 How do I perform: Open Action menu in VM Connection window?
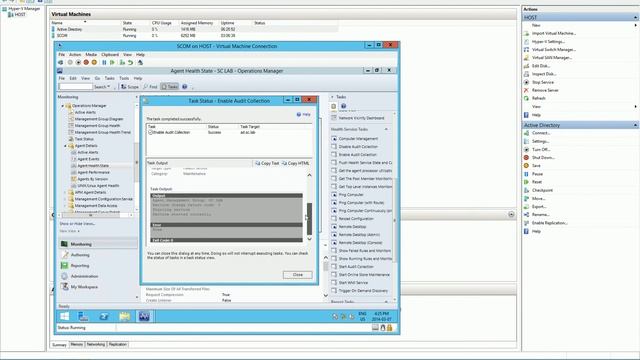(x=75, y=54)
